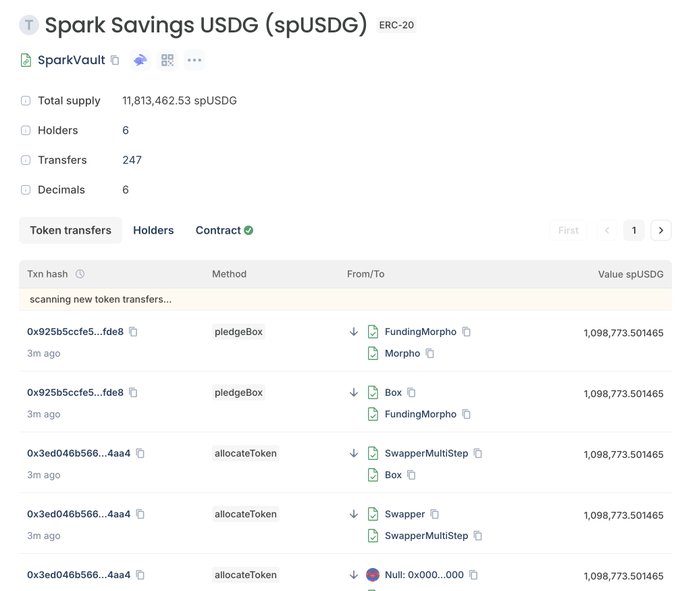Copy FundingMorpho recipient address in second row
This screenshot has width=680, height=591.
[x=467, y=414]
